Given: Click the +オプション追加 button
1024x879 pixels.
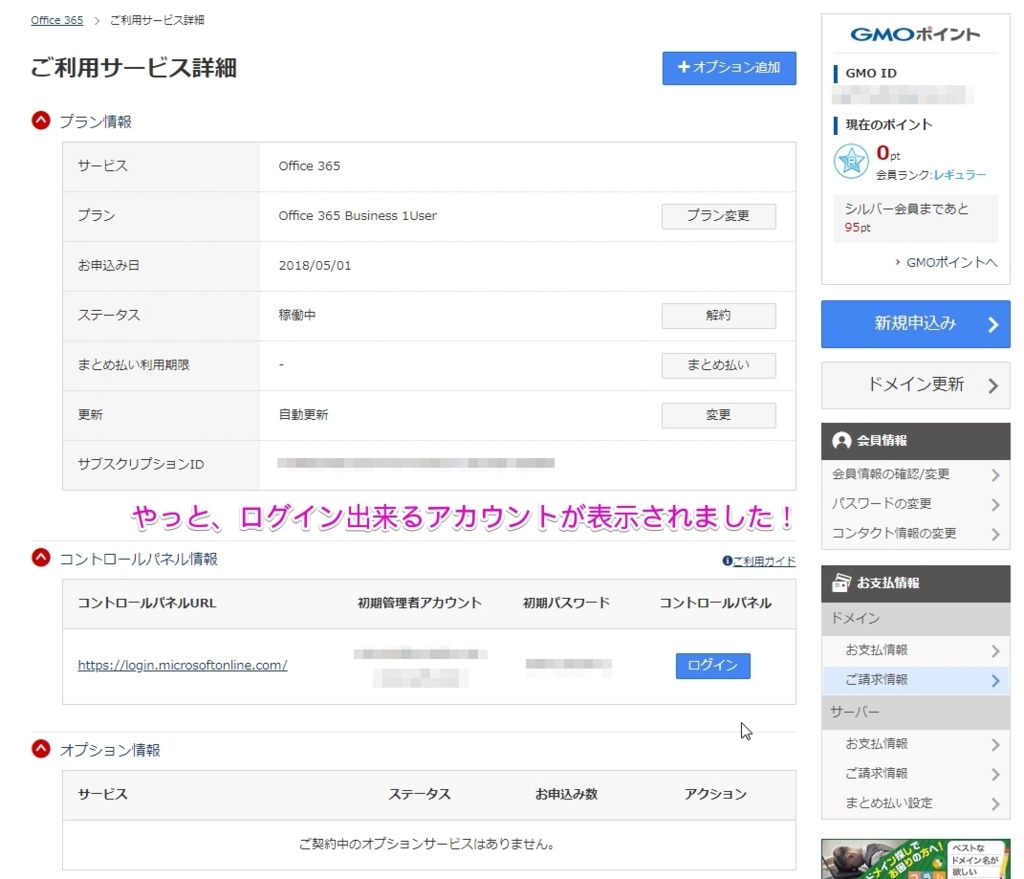Looking at the screenshot, I should coord(729,68).
